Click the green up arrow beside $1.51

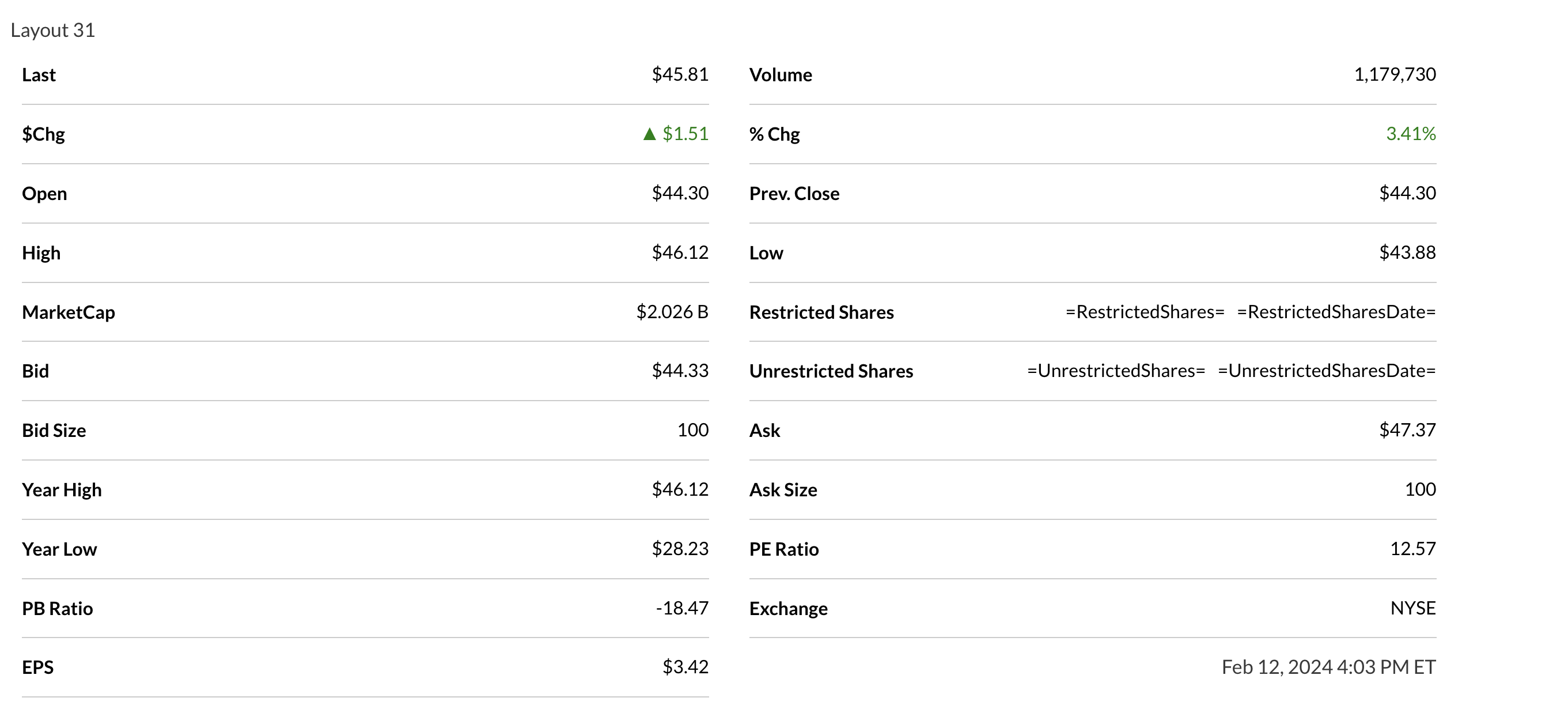649,134
